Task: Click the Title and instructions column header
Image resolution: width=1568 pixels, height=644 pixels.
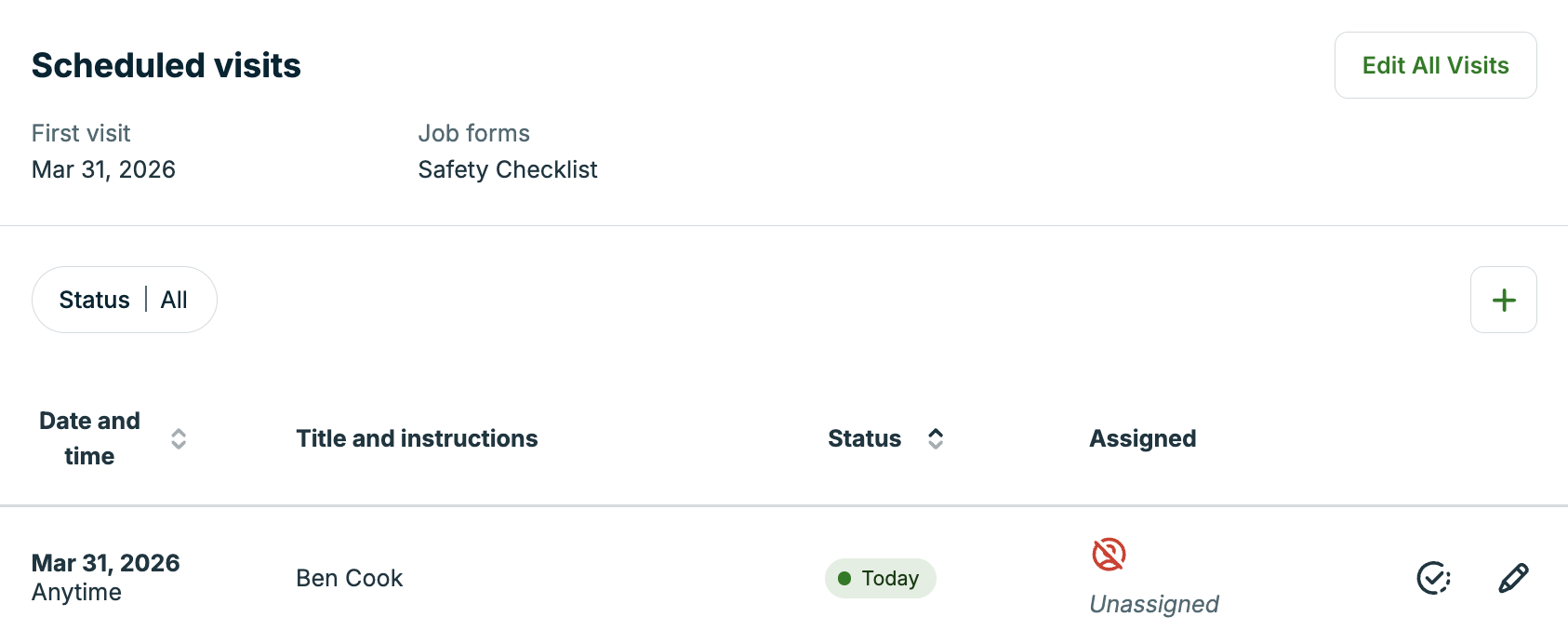Action: click(417, 438)
